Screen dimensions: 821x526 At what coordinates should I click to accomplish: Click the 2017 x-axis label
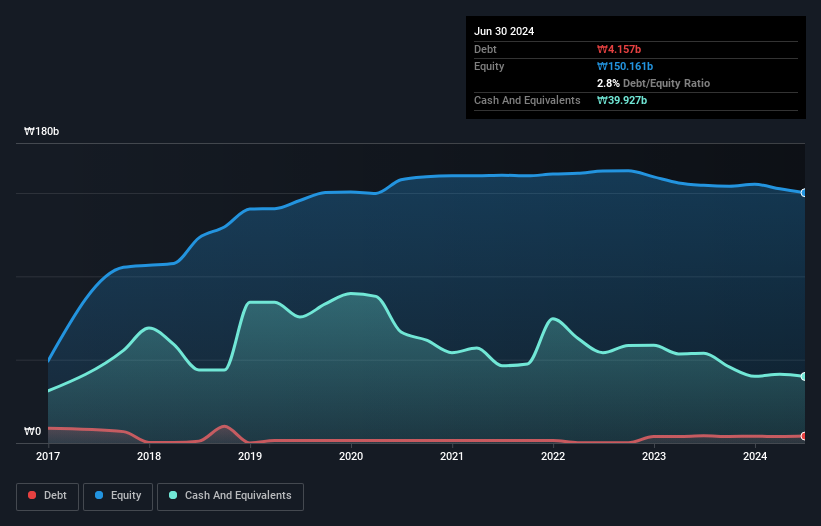point(48,456)
